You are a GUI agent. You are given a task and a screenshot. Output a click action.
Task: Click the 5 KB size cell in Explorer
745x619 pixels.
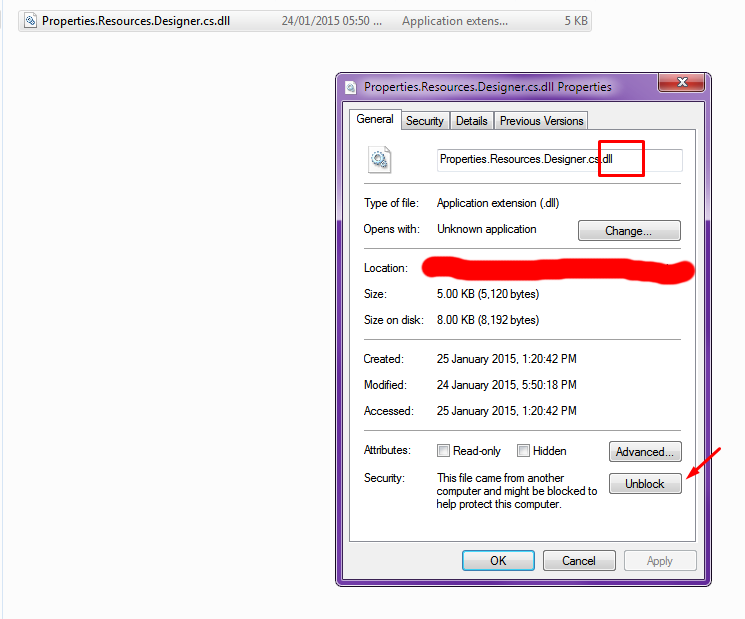576,21
